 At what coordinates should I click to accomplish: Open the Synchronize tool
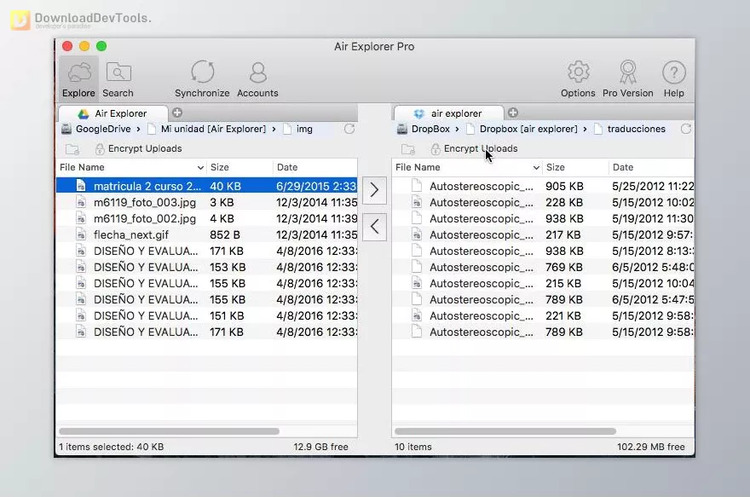coord(202,79)
